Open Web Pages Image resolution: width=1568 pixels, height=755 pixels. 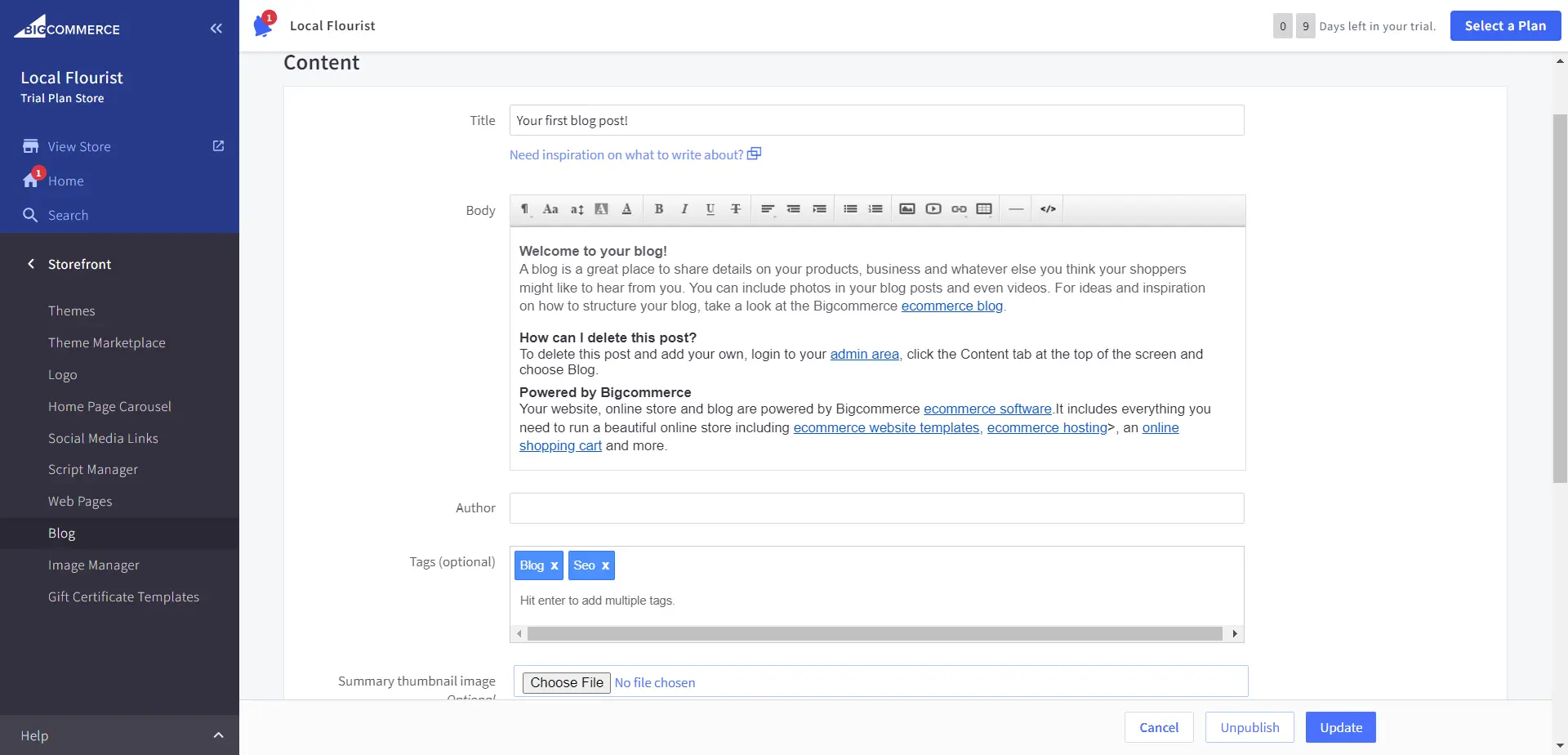[x=80, y=502]
